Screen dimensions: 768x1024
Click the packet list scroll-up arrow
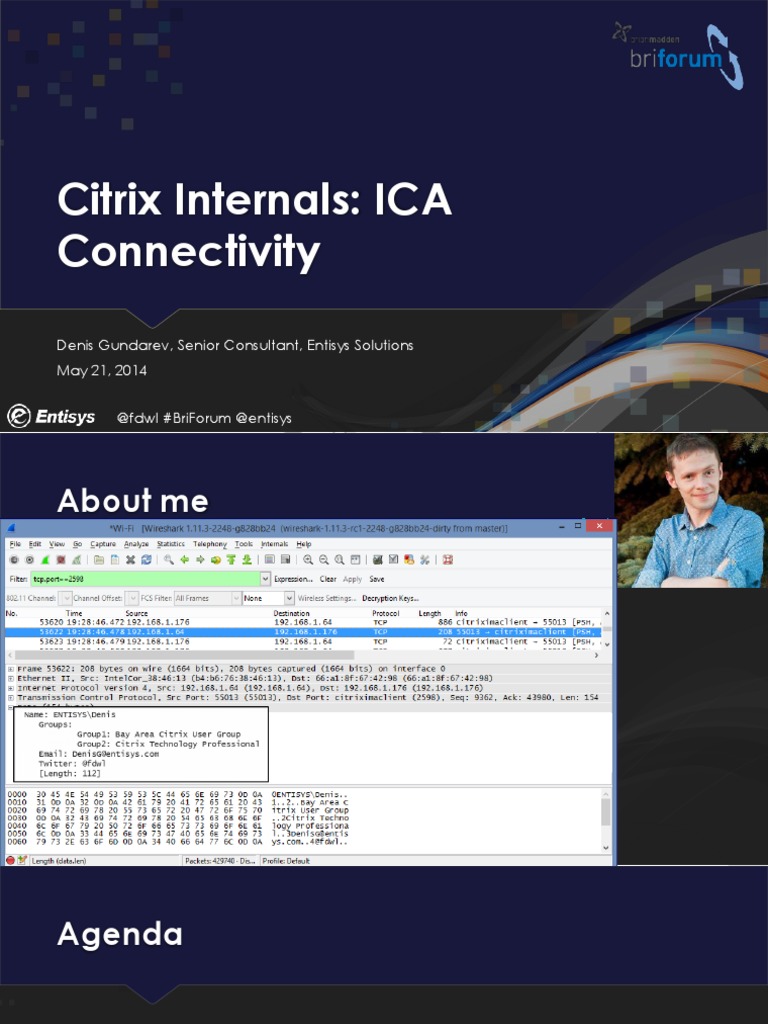(x=607, y=614)
